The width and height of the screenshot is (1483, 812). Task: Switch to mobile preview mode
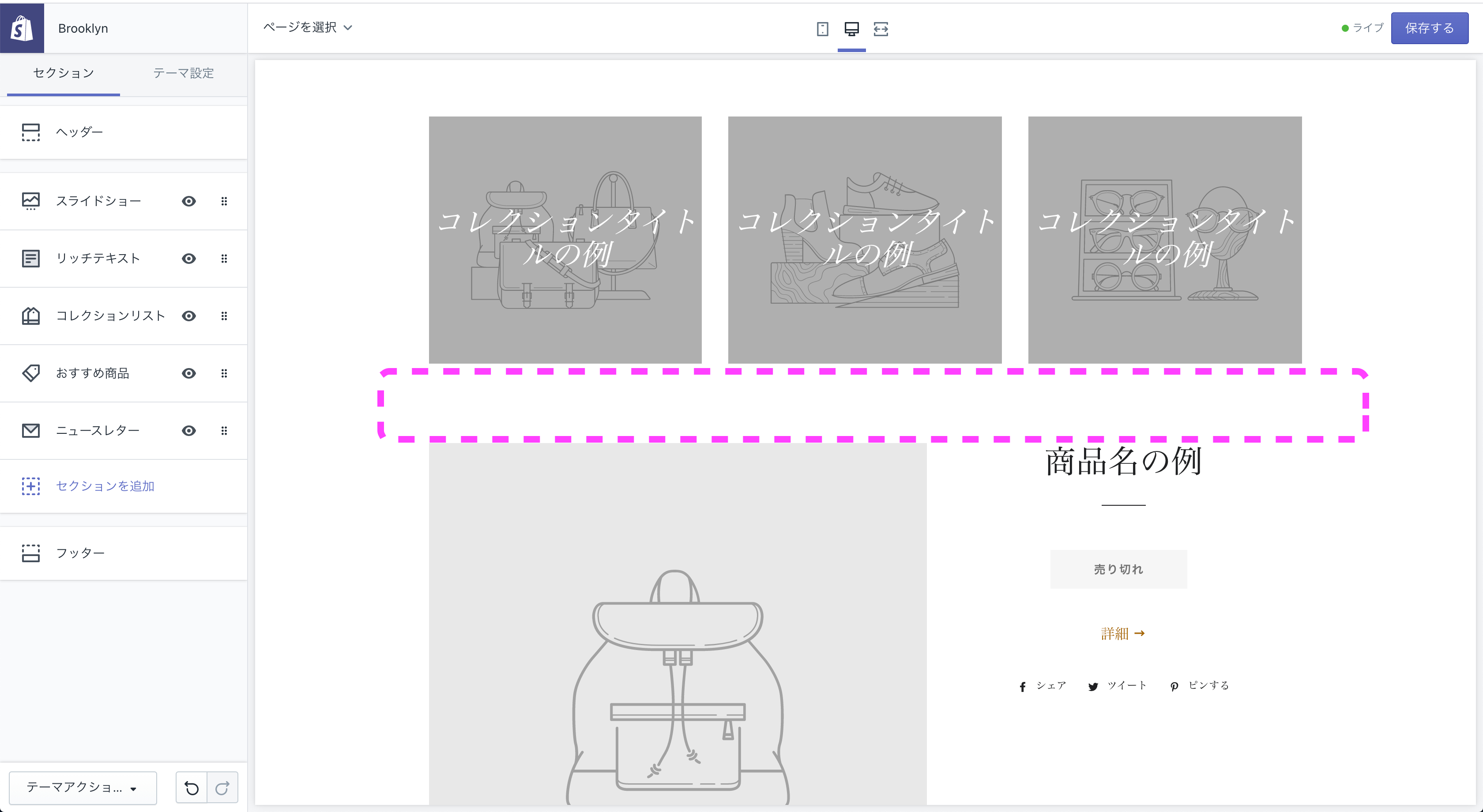coord(822,28)
